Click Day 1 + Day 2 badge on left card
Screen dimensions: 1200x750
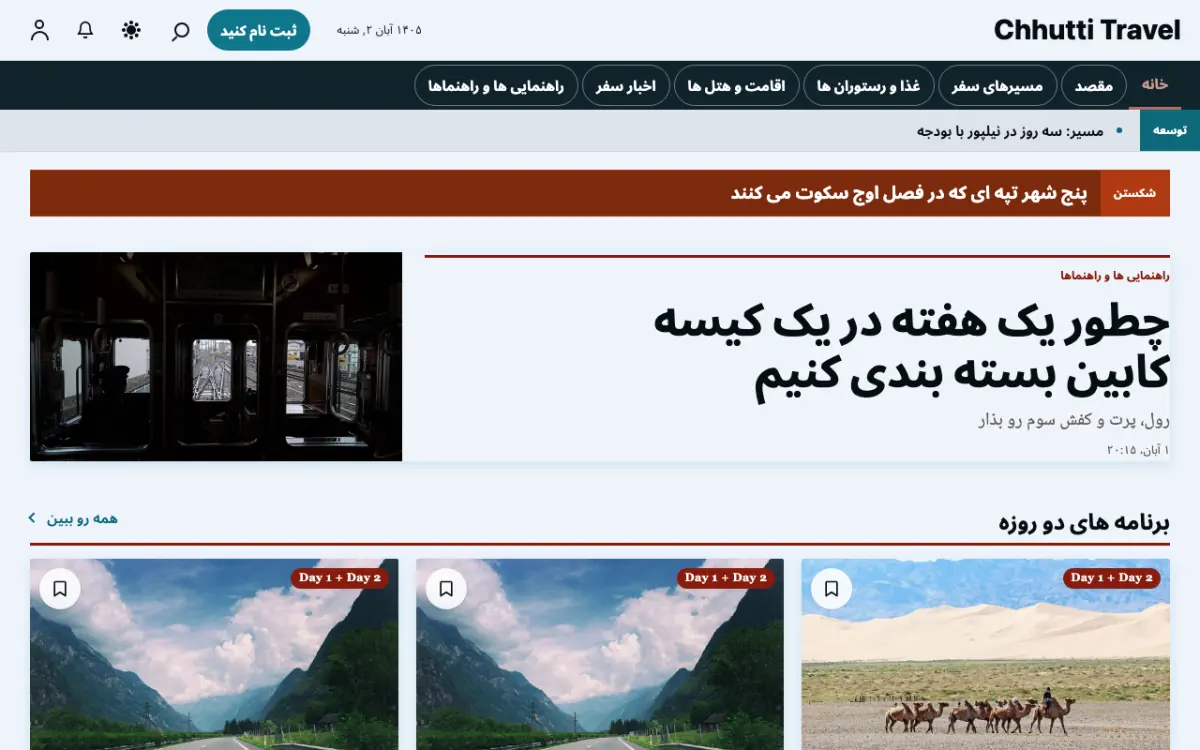pyautogui.click(x=340, y=578)
